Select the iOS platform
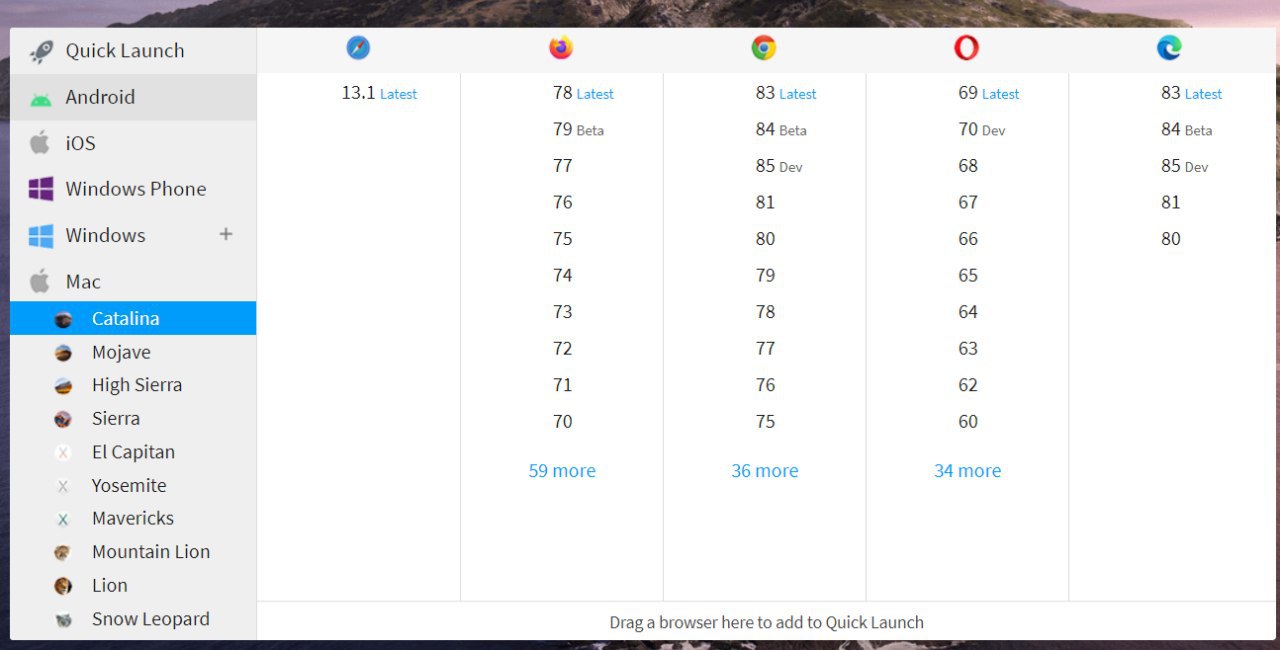 [133, 143]
